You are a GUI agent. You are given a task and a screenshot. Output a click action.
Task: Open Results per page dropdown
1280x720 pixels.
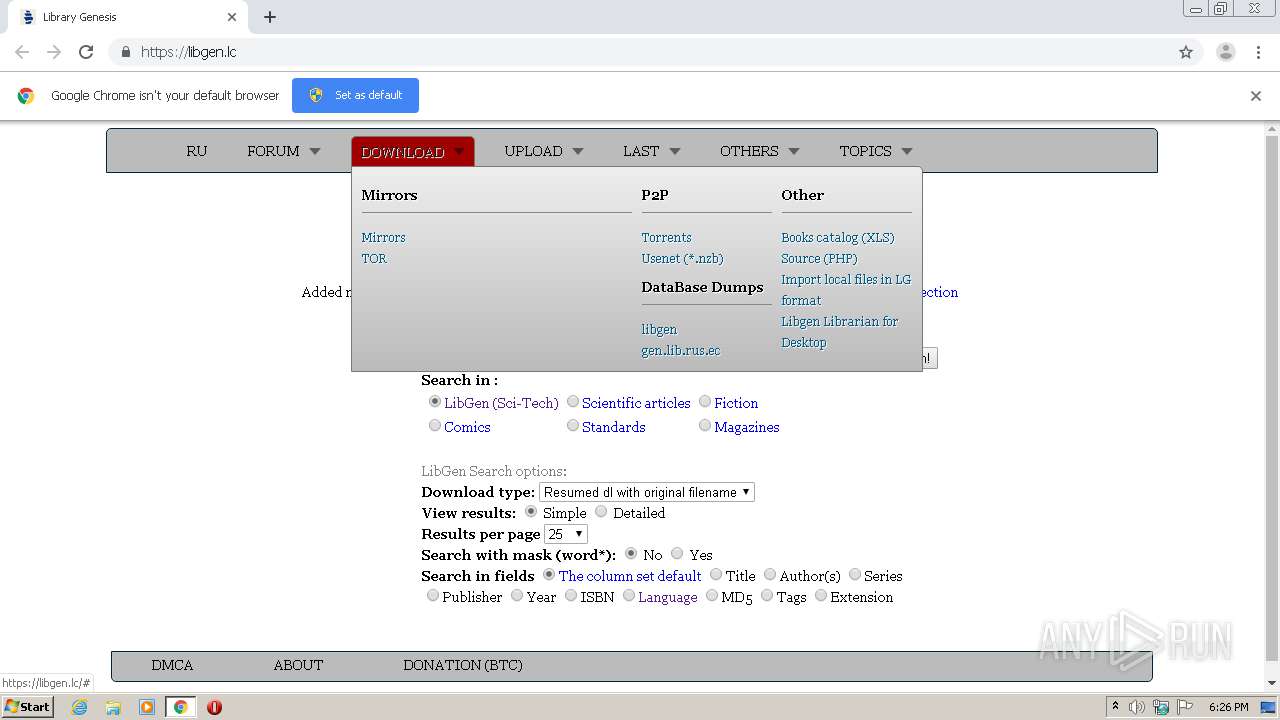(x=565, y=534)
